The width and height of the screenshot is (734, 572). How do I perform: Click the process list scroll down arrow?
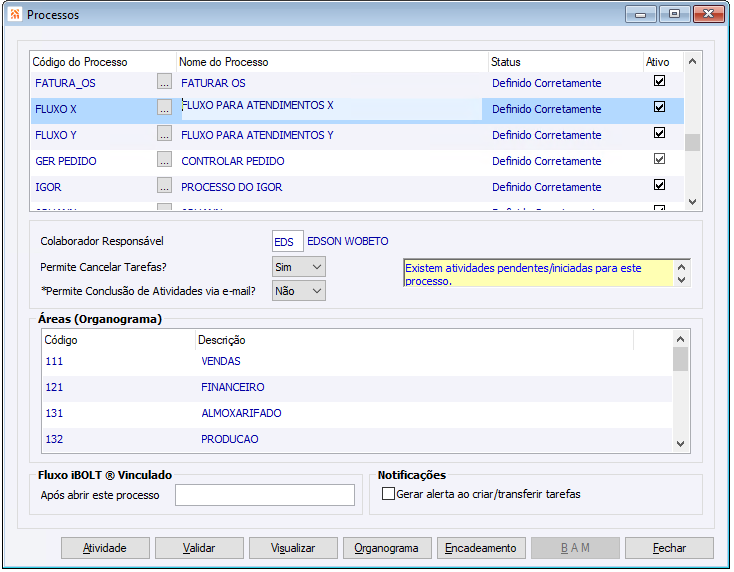tap(692, 202)
